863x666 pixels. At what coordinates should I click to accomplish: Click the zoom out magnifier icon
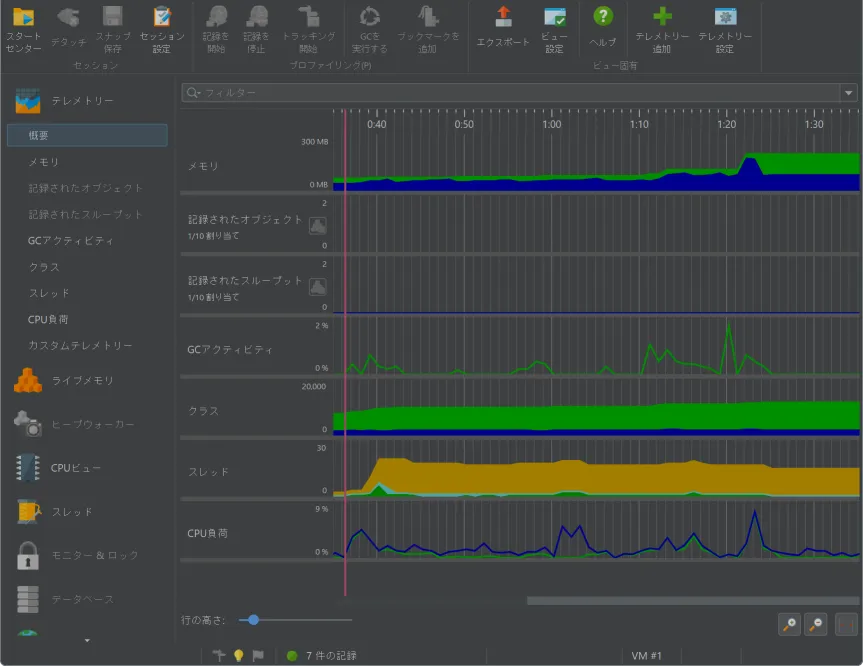[x=816, y=625]
